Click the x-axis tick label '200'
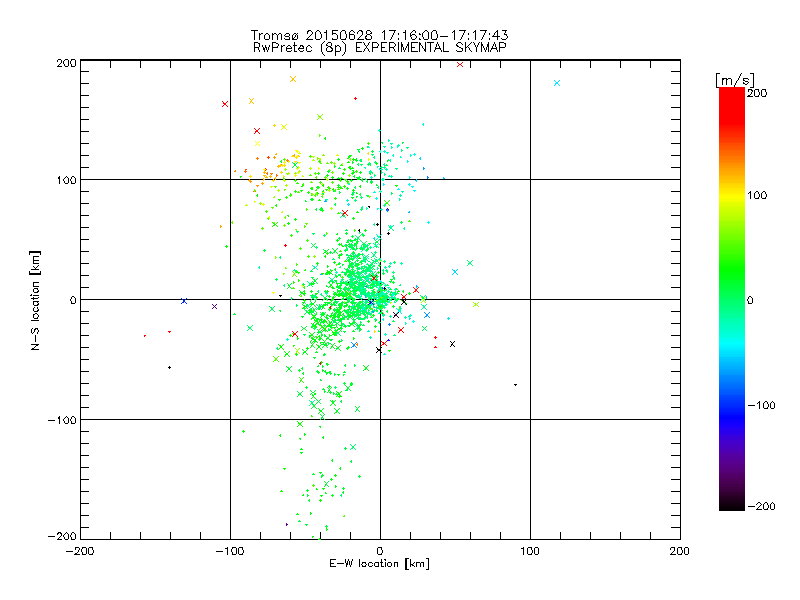 click(x=680, y=551)
